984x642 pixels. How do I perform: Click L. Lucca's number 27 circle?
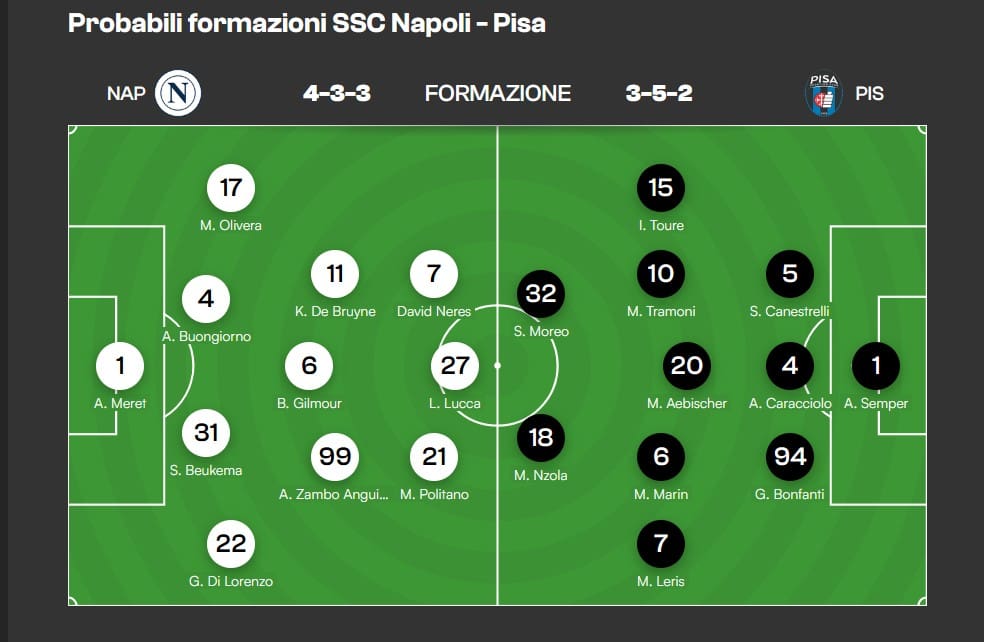coord(455,366)
